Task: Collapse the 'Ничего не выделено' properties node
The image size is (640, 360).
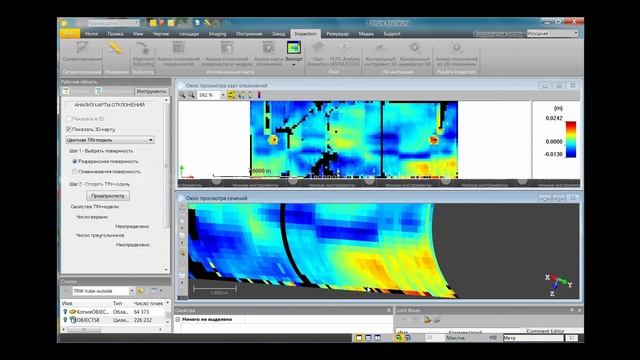Action: click(178, 320)
